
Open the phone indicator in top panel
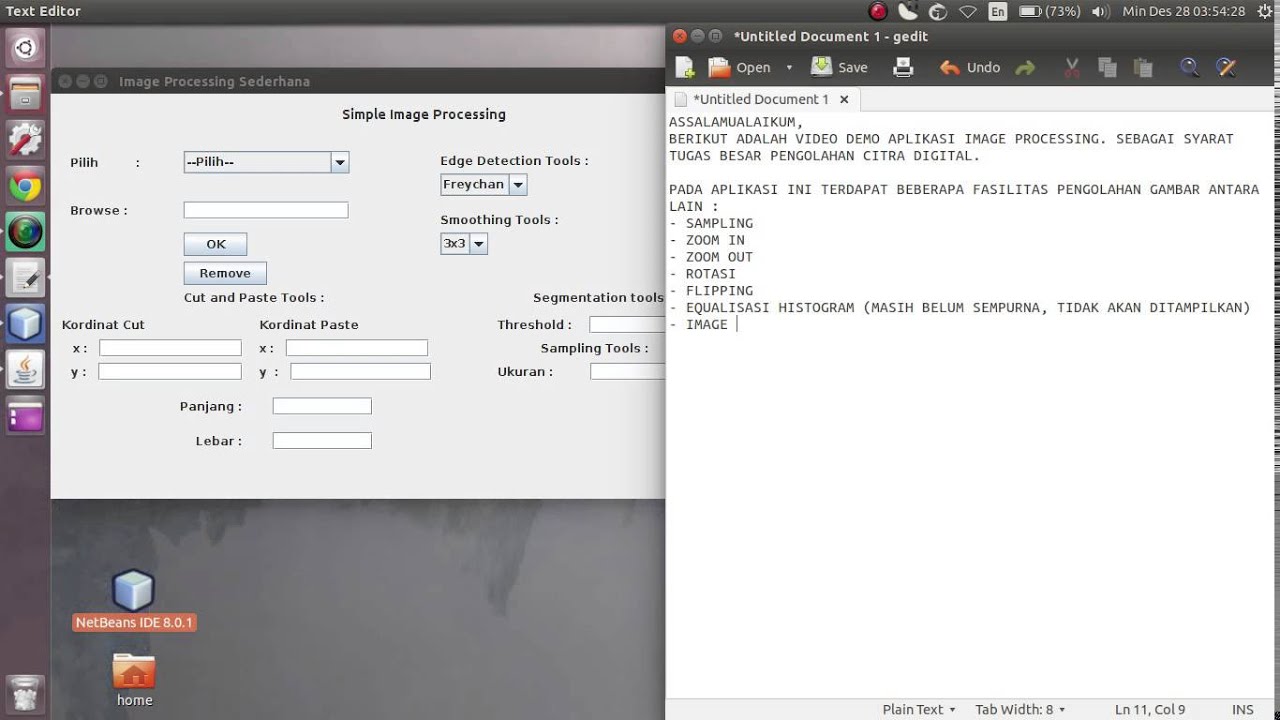(908, 12)
